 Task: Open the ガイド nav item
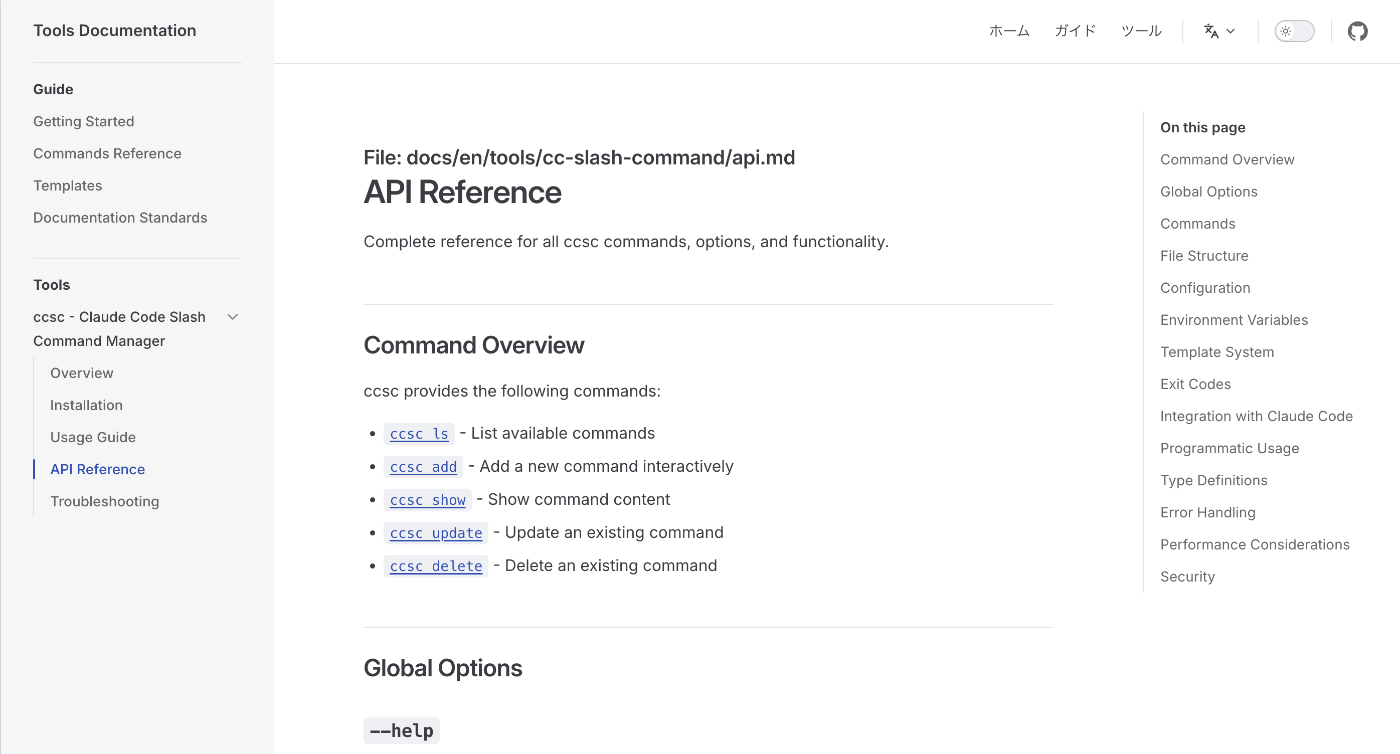pos(1075,31)
